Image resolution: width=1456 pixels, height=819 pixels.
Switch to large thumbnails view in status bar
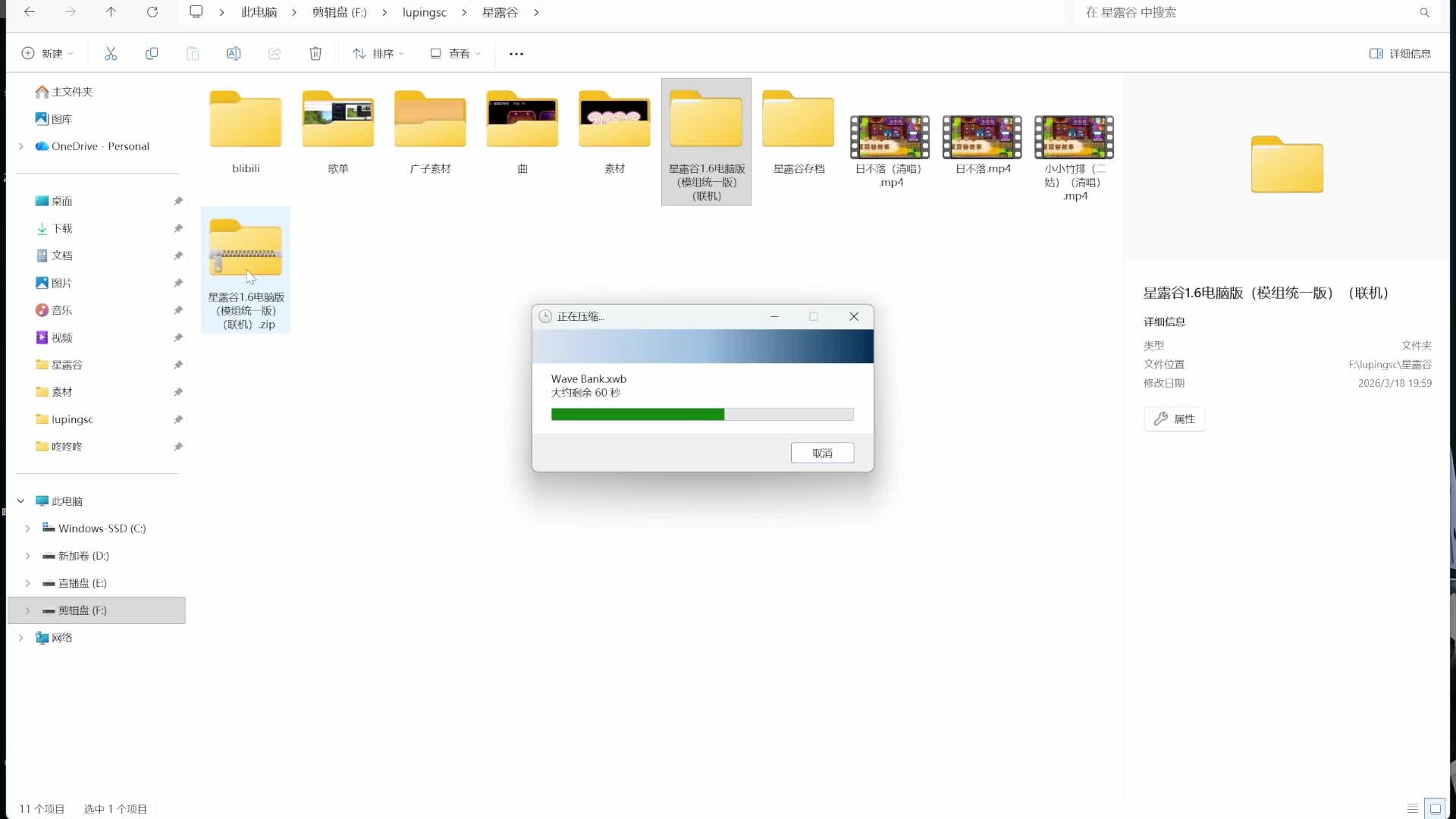pyautogui.click(x=1435, y=808)
